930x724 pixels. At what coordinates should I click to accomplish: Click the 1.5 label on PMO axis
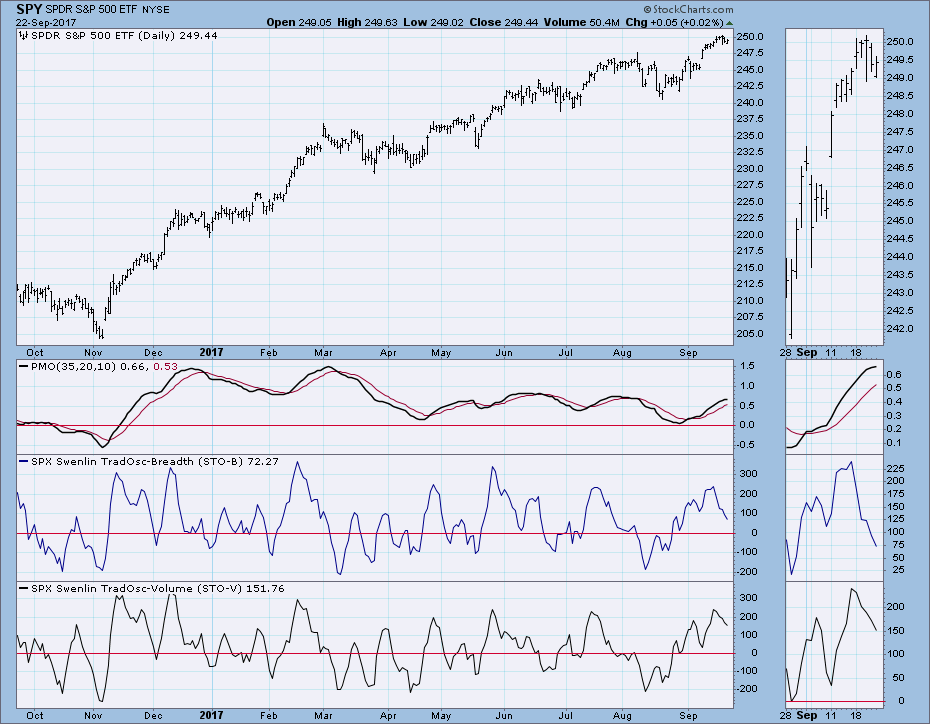(747, 366)
